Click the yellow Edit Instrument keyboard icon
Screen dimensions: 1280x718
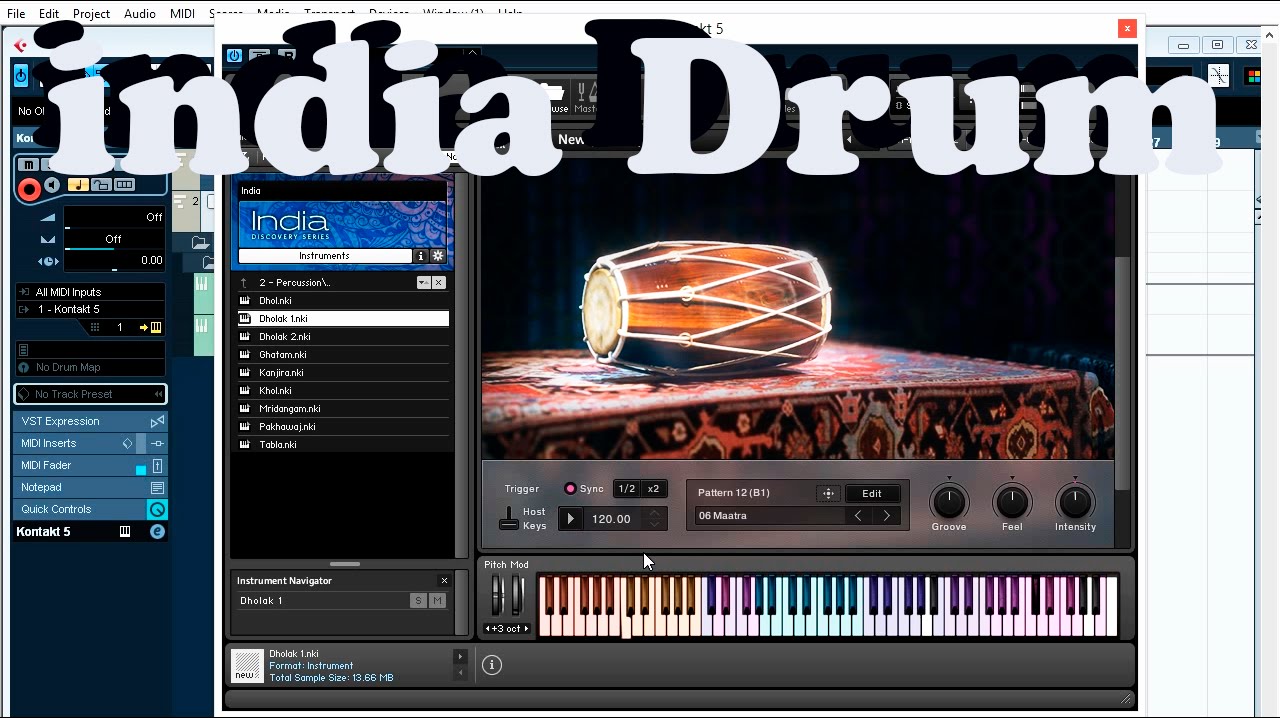click(156, 327)
